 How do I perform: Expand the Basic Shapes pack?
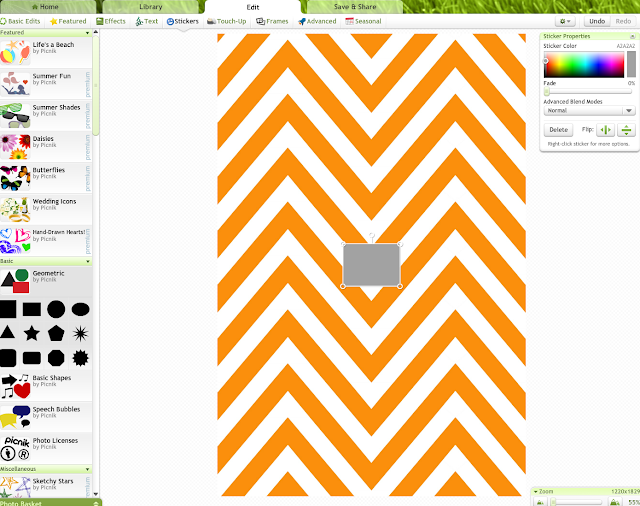(46, 386)
